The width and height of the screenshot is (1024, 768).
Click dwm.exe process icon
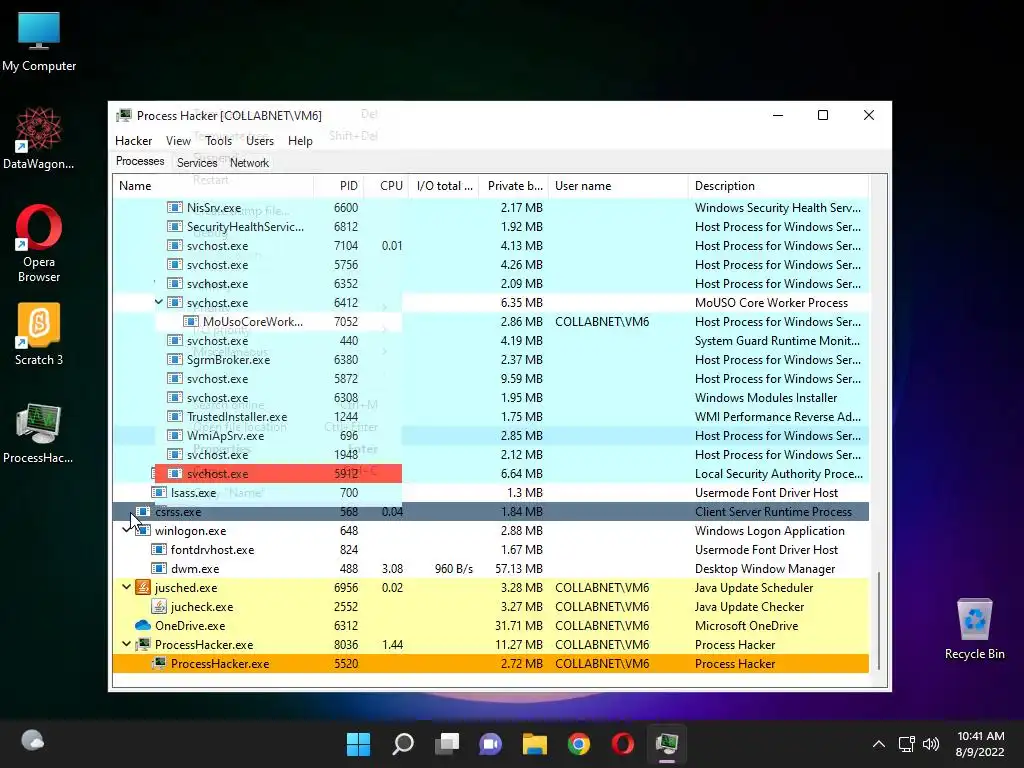pyautogui.click(x=159, y=568)
